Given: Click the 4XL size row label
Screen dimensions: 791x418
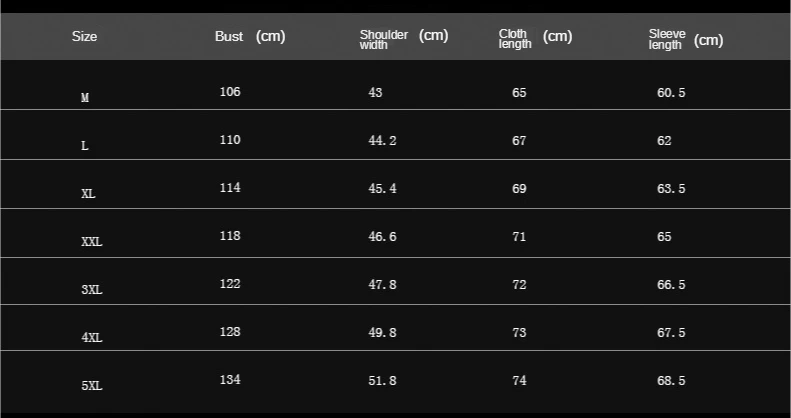Looking at the screenshot, I should 92,338.
